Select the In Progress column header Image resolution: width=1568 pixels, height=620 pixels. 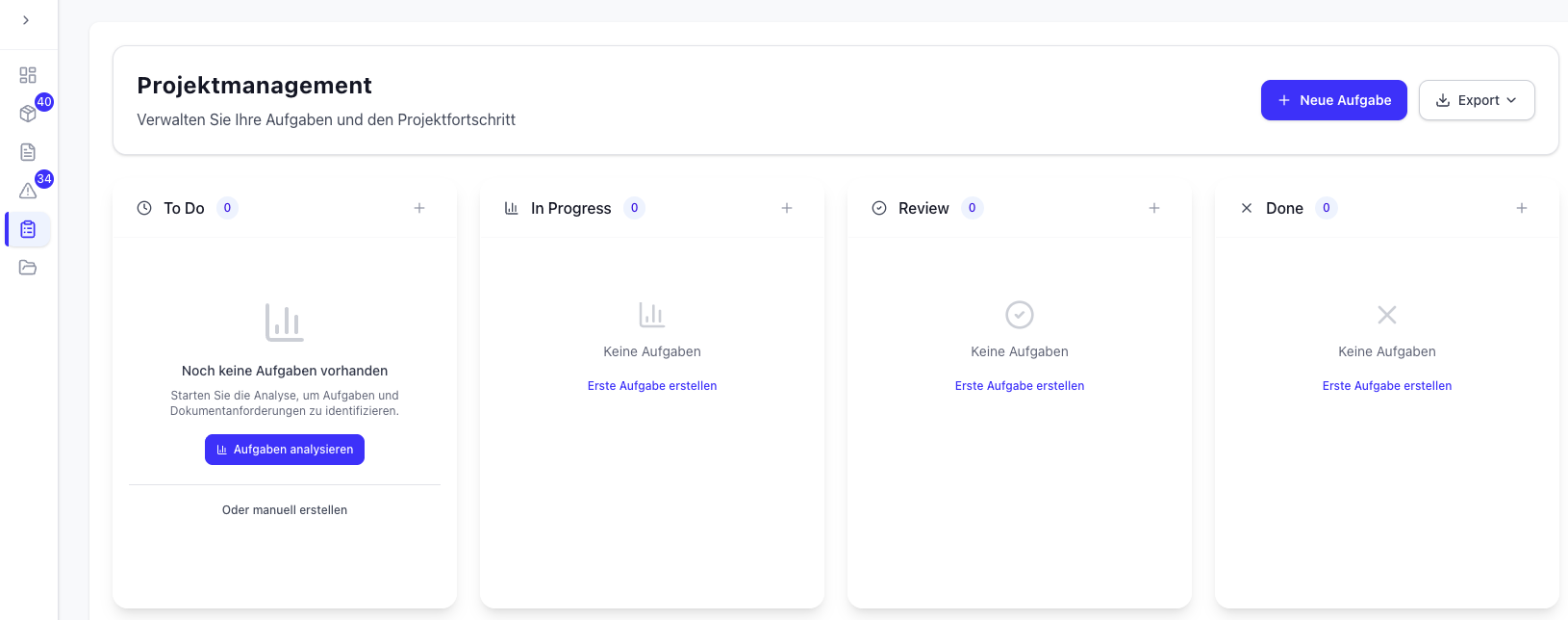coord(570,208)
